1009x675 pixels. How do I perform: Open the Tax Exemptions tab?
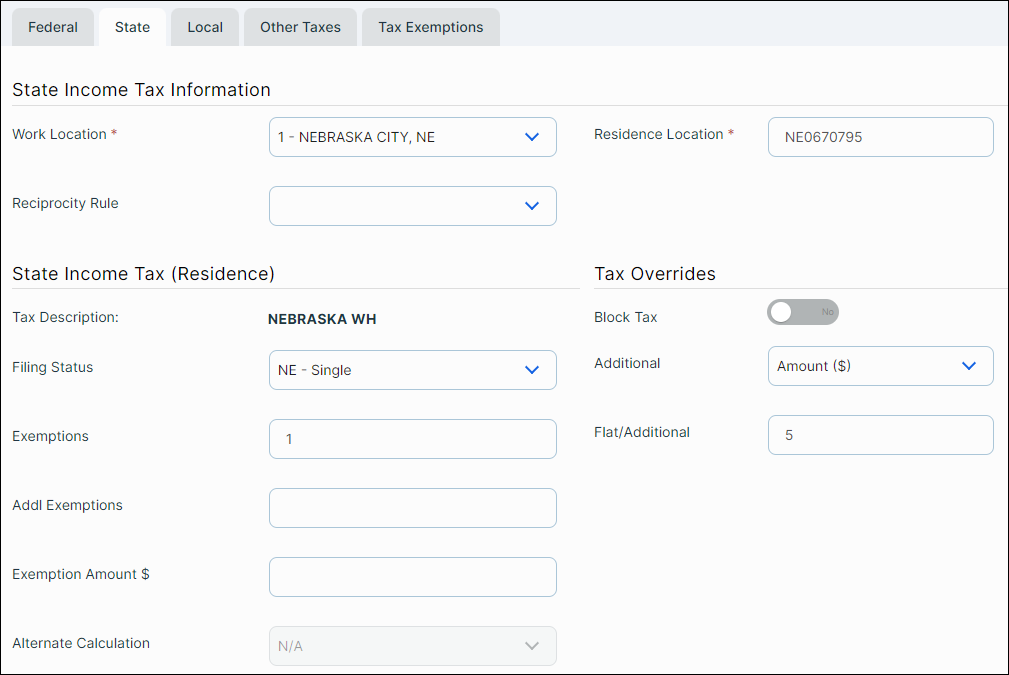pyautogui.click(x=430, y=27)
